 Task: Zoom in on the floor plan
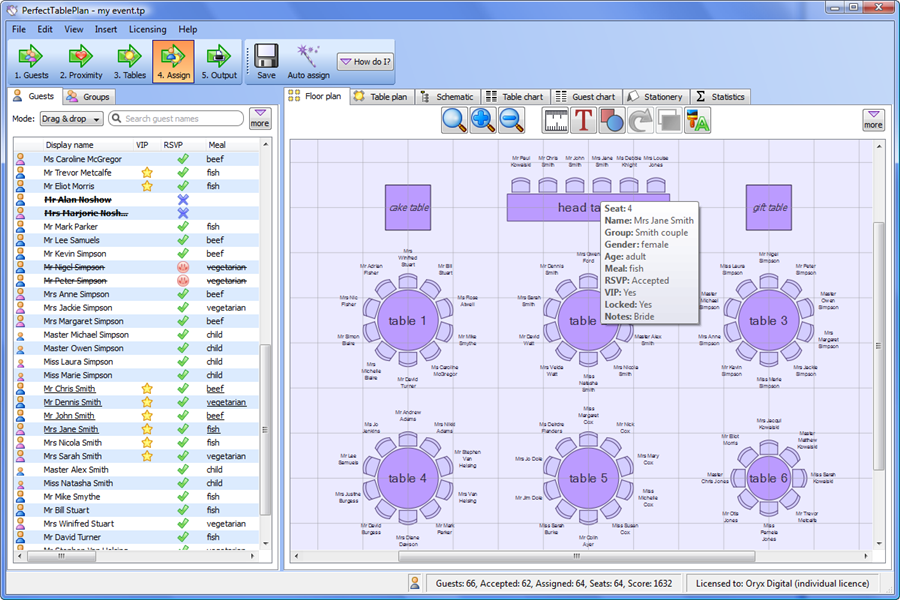(x=483, y=121)
